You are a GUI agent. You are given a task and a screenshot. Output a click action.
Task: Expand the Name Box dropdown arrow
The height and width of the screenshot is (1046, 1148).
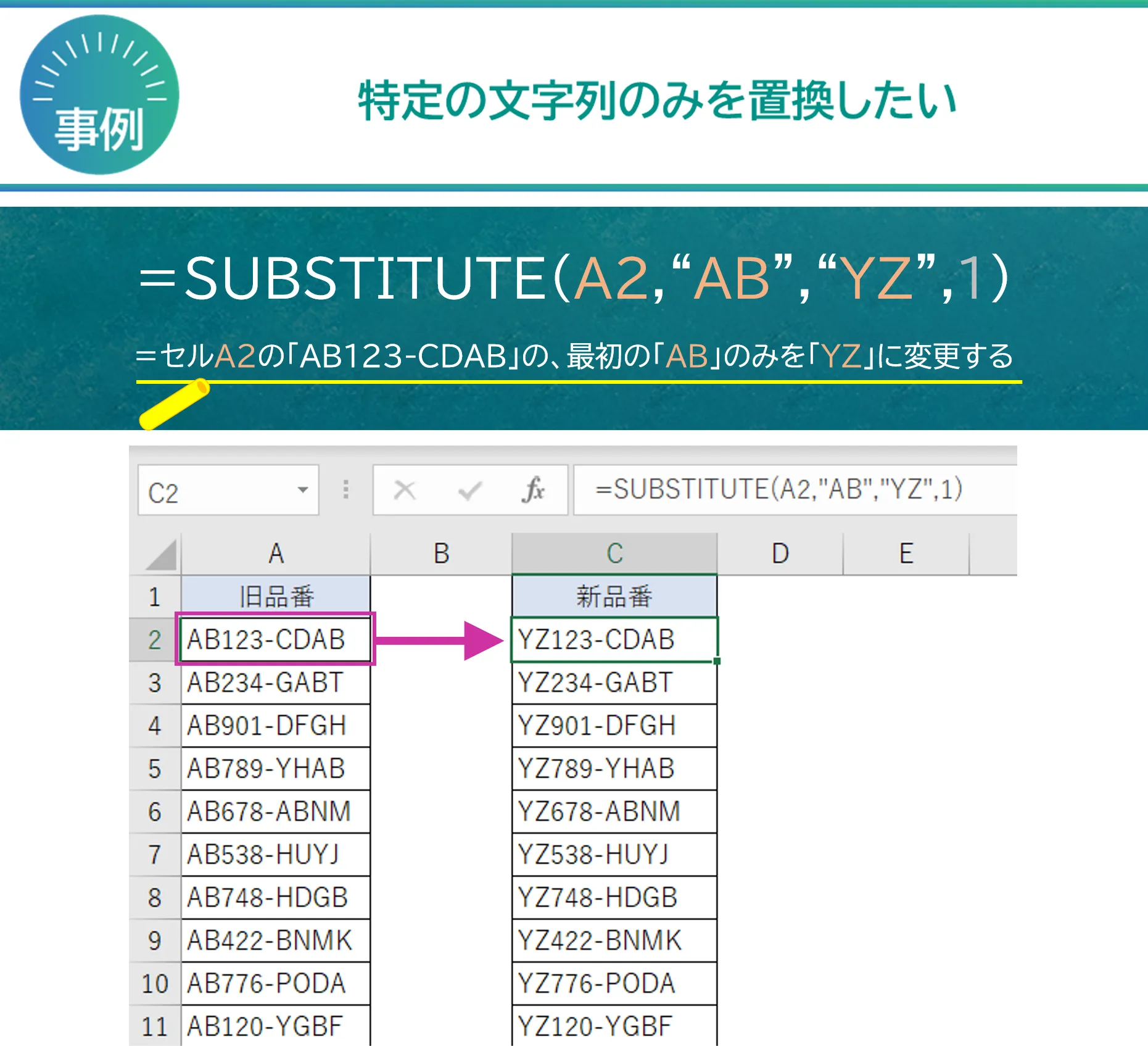(x=302, y=490)
